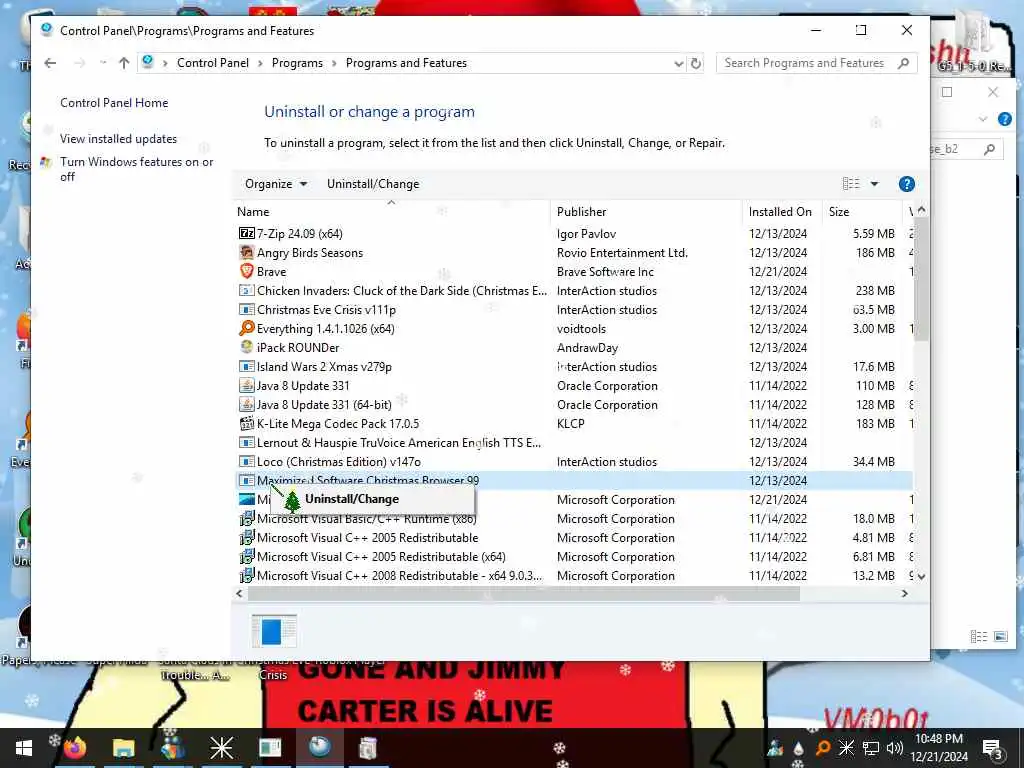This screenshot has height=768, width=1024.
Task: Navigate to Programs breadcrumb
Action: click(x=297, y=63)
